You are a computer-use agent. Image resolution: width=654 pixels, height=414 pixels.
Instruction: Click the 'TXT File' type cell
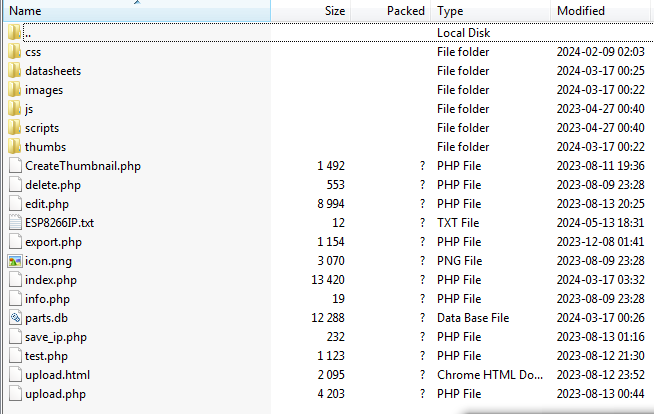click(458, 223)
